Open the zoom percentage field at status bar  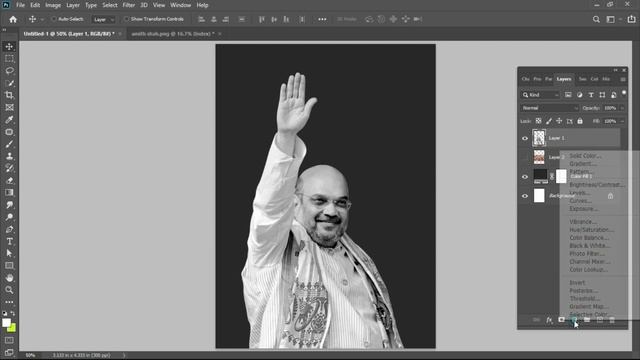point(31,355)
